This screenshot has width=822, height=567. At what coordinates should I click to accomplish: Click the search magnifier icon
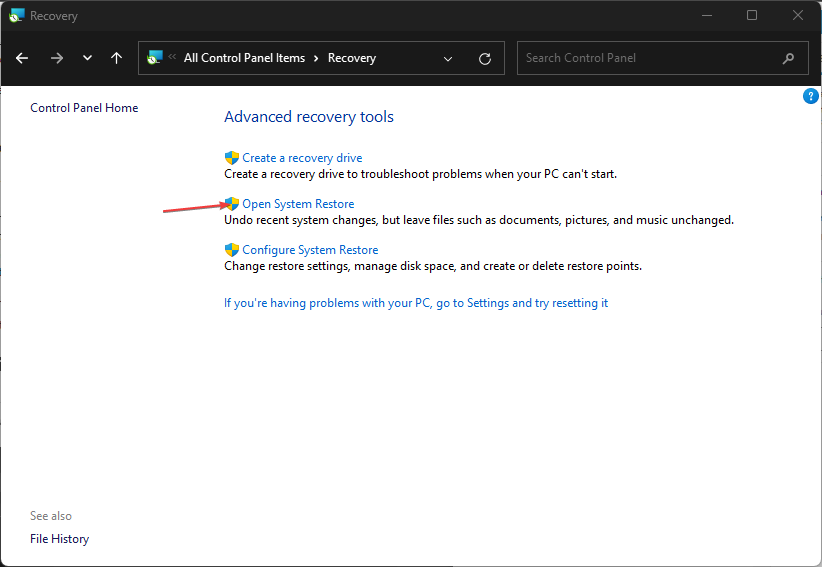click(789, 58)
